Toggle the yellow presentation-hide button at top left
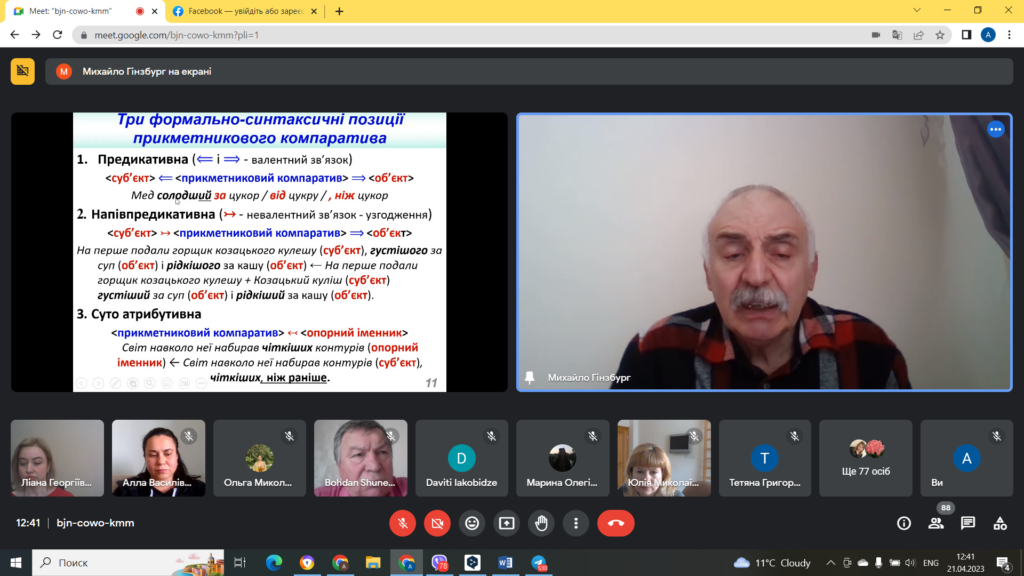The image size is (1024, 576). [x=22, y=71]
